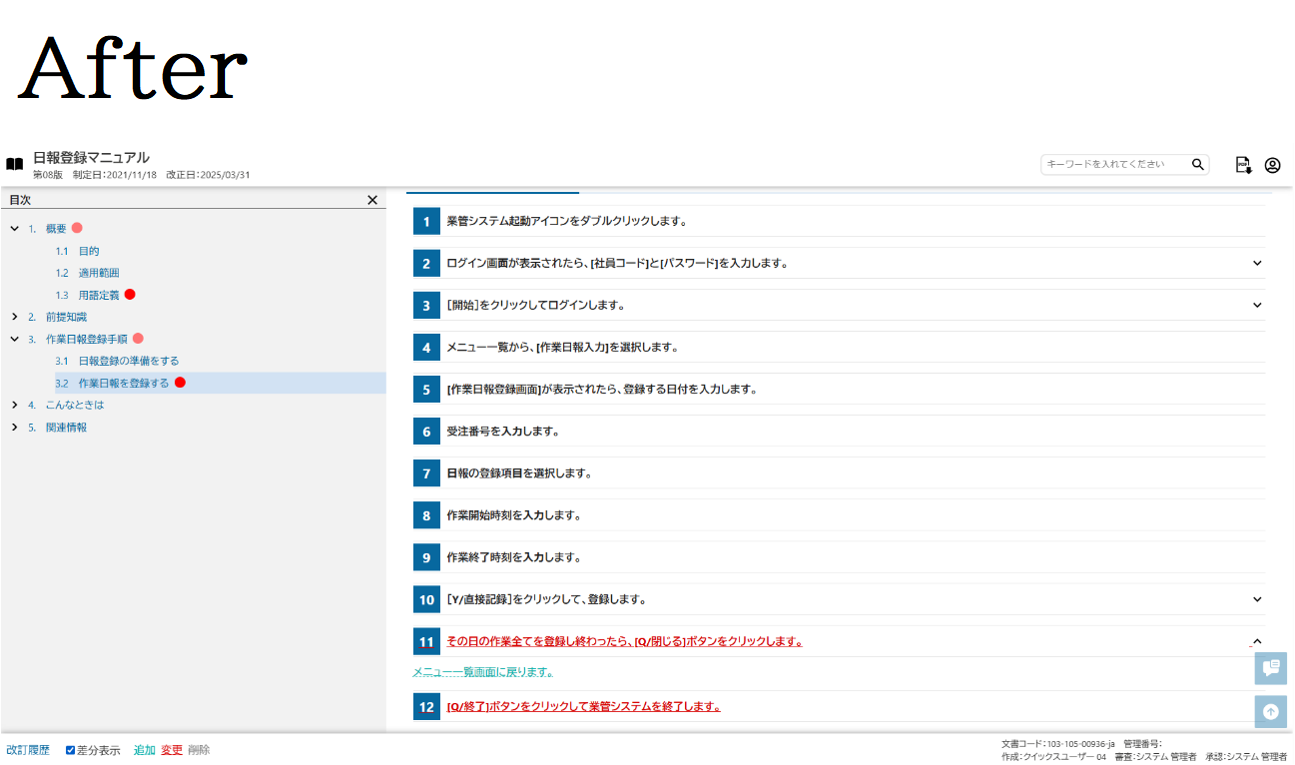Expand the 前提知識 tree section

point(15,317)
